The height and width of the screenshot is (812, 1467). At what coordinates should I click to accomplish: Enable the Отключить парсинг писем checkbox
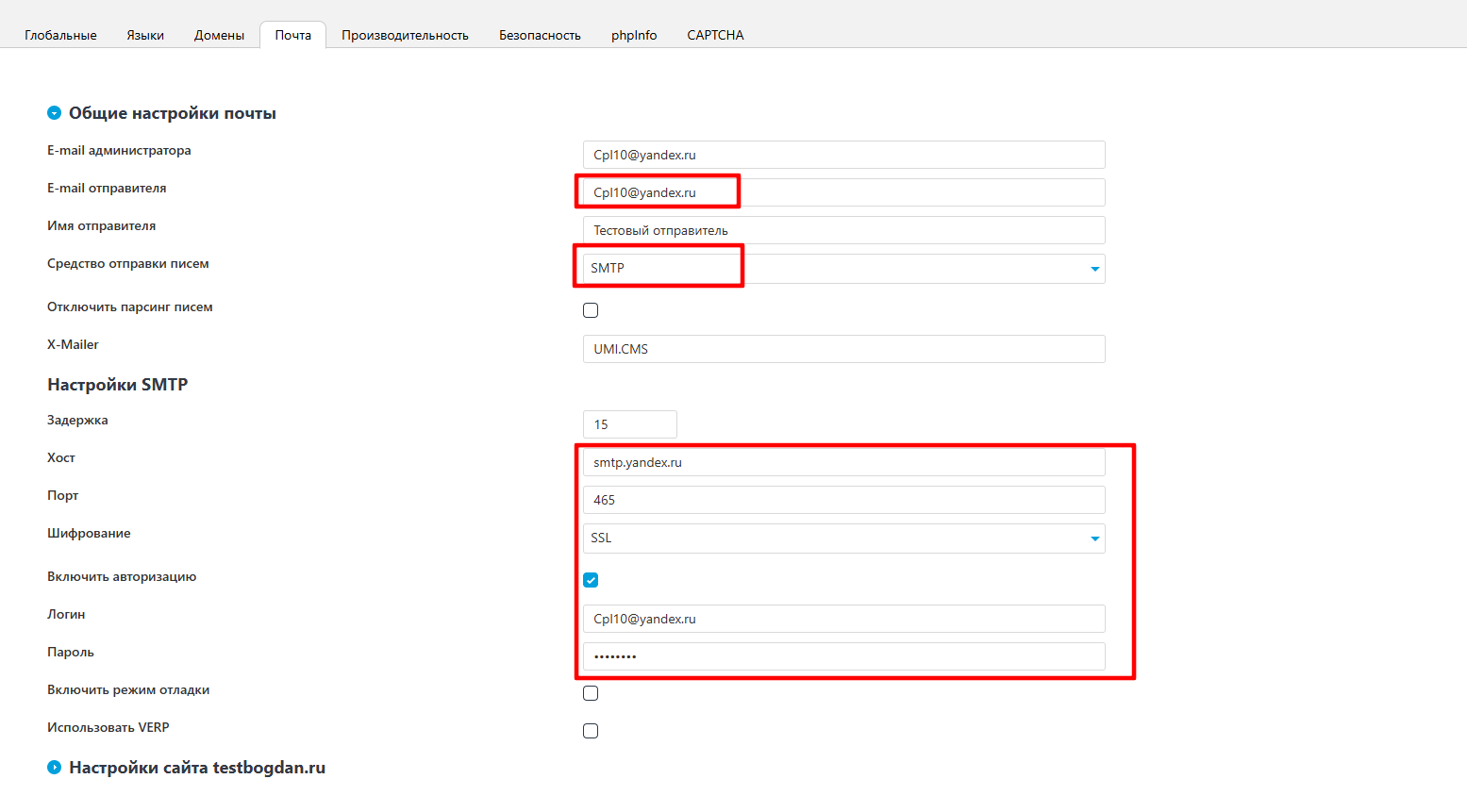click(591, 310)
